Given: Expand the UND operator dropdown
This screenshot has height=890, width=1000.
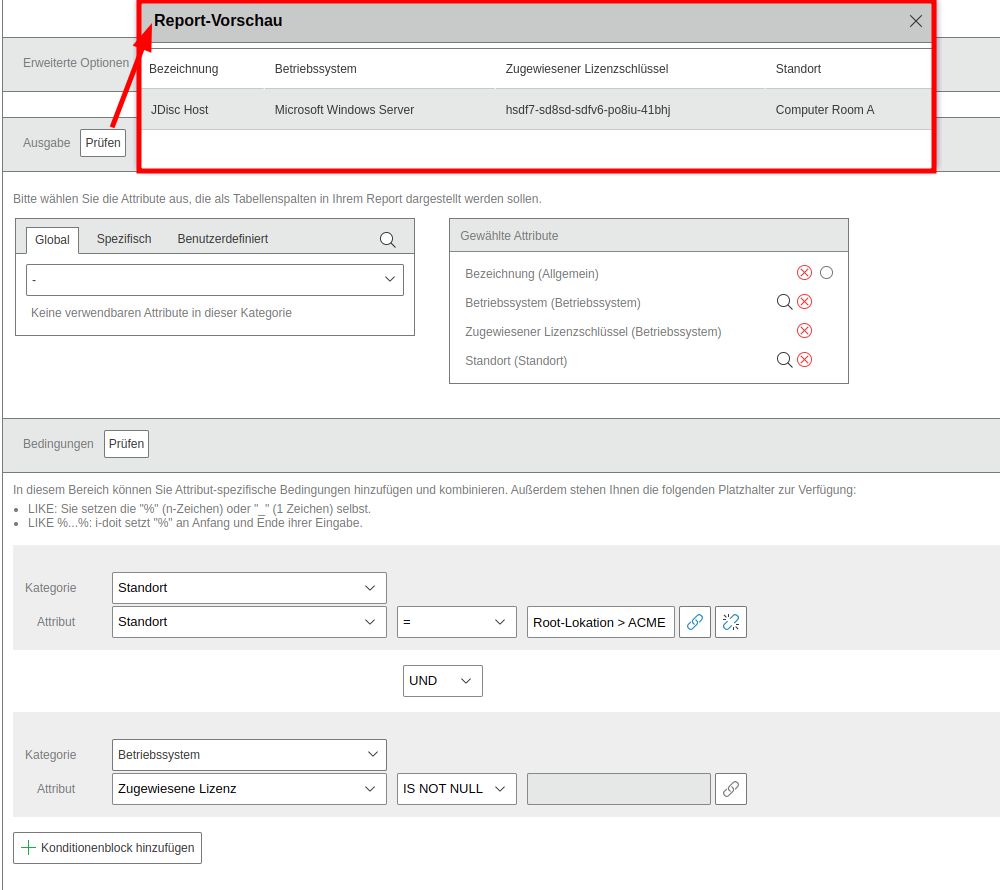Looking at the screenshot, I should click(x=444, y=681).
